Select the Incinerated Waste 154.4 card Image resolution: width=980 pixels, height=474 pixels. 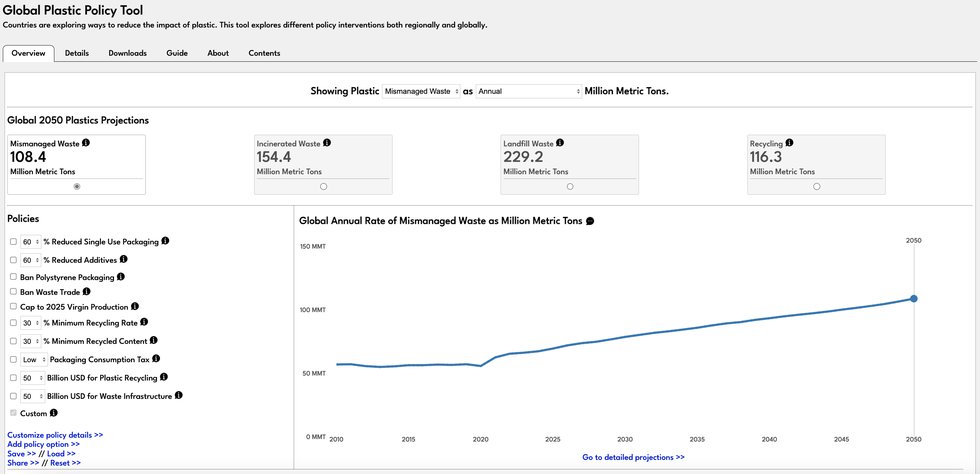323,164
